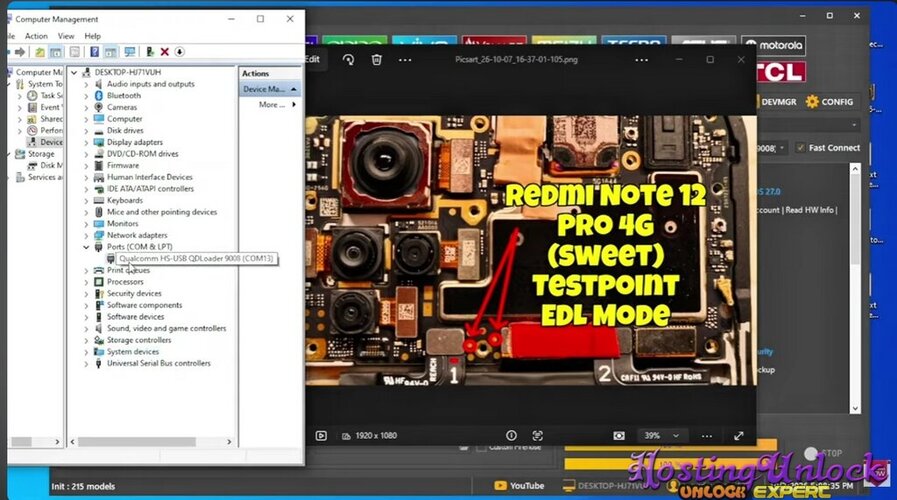Screen dimensions: 897x500
Task: Select Storage in the left console tree
Action: point(41,154)
